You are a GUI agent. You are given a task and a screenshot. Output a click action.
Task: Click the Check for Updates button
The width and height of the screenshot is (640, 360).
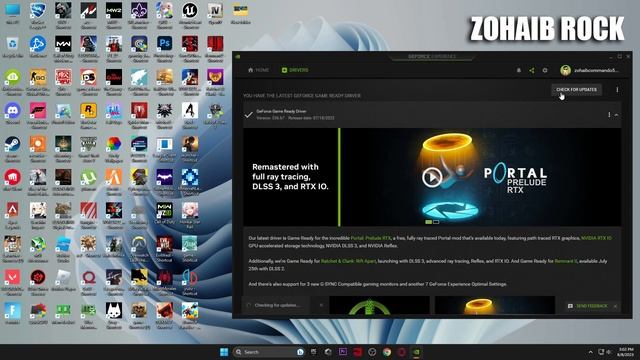point(576,89)
